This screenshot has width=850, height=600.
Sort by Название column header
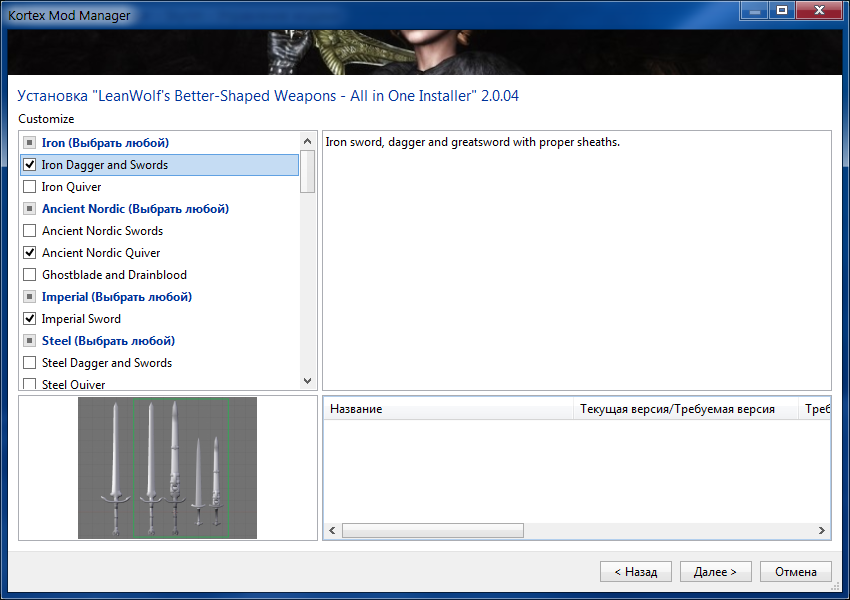click(x=448, y=409)
